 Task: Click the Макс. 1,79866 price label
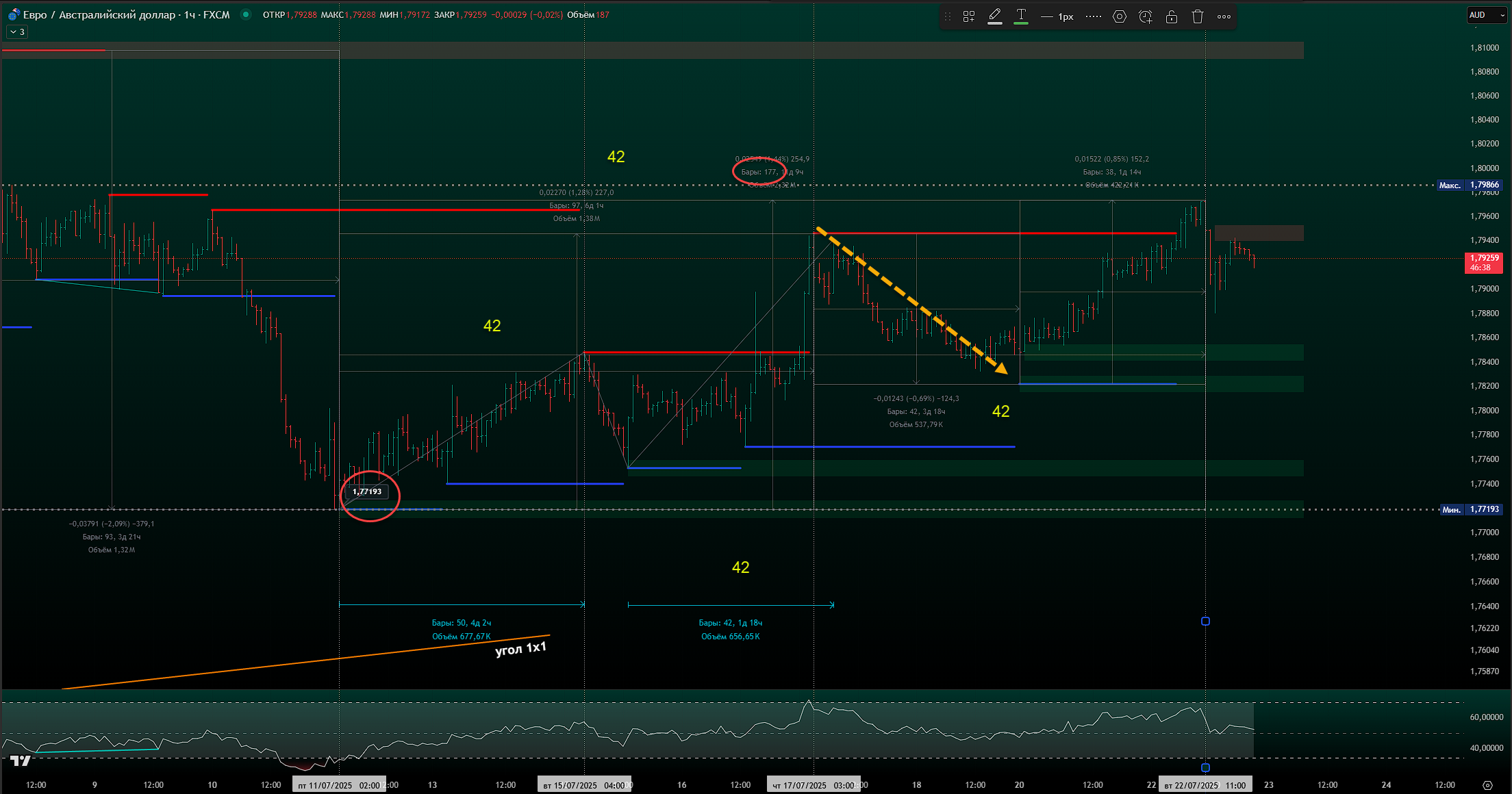tap(1470, 185)
